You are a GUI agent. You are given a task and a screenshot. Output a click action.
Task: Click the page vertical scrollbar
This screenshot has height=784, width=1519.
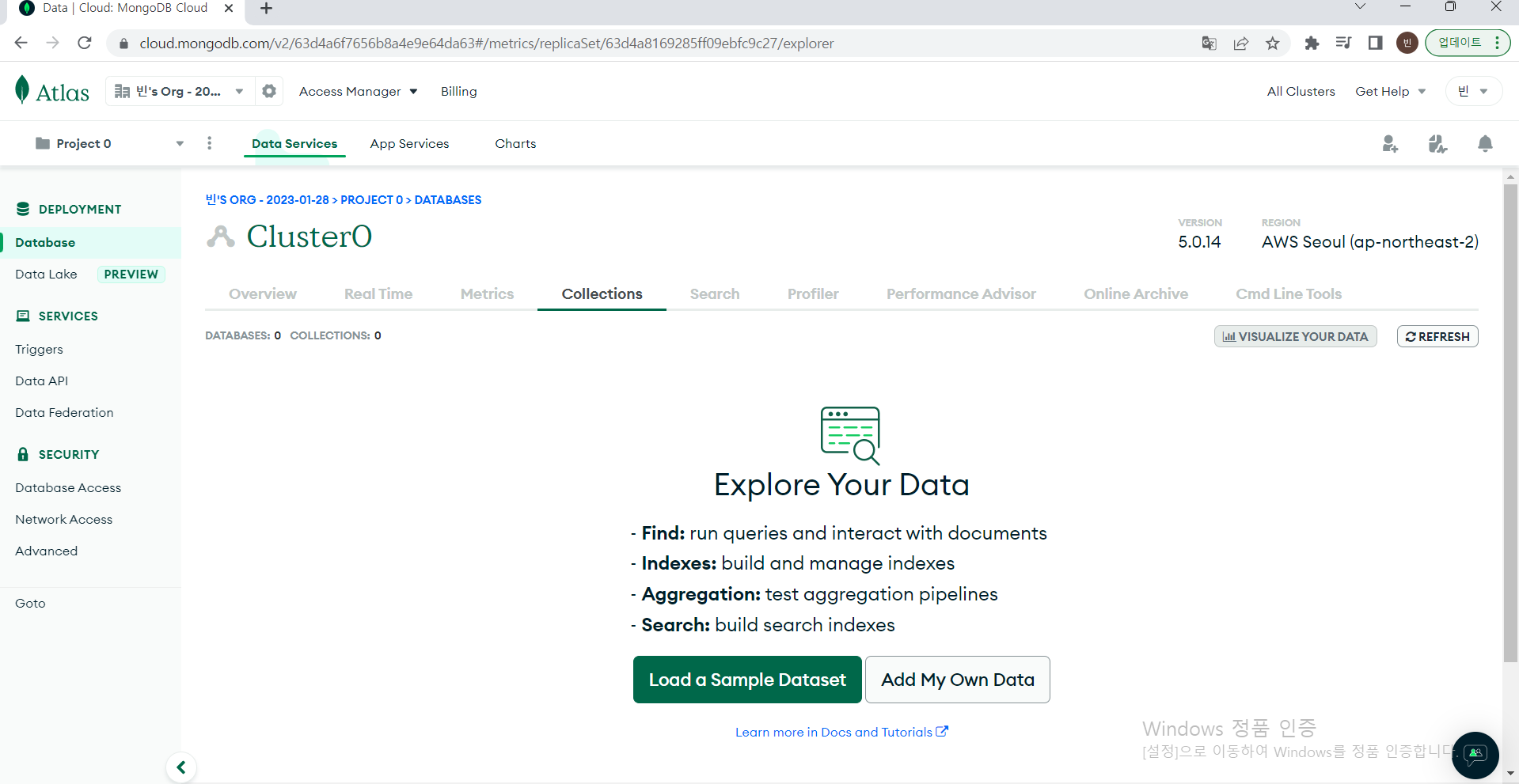1510,423
